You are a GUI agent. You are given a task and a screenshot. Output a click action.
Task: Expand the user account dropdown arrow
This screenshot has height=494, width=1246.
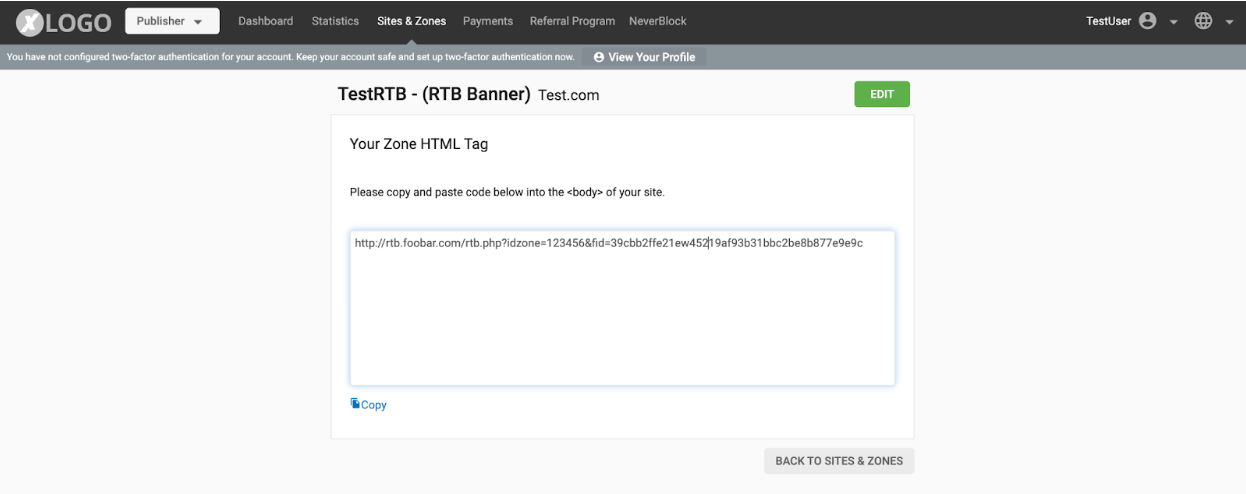tap(1173, 22)
